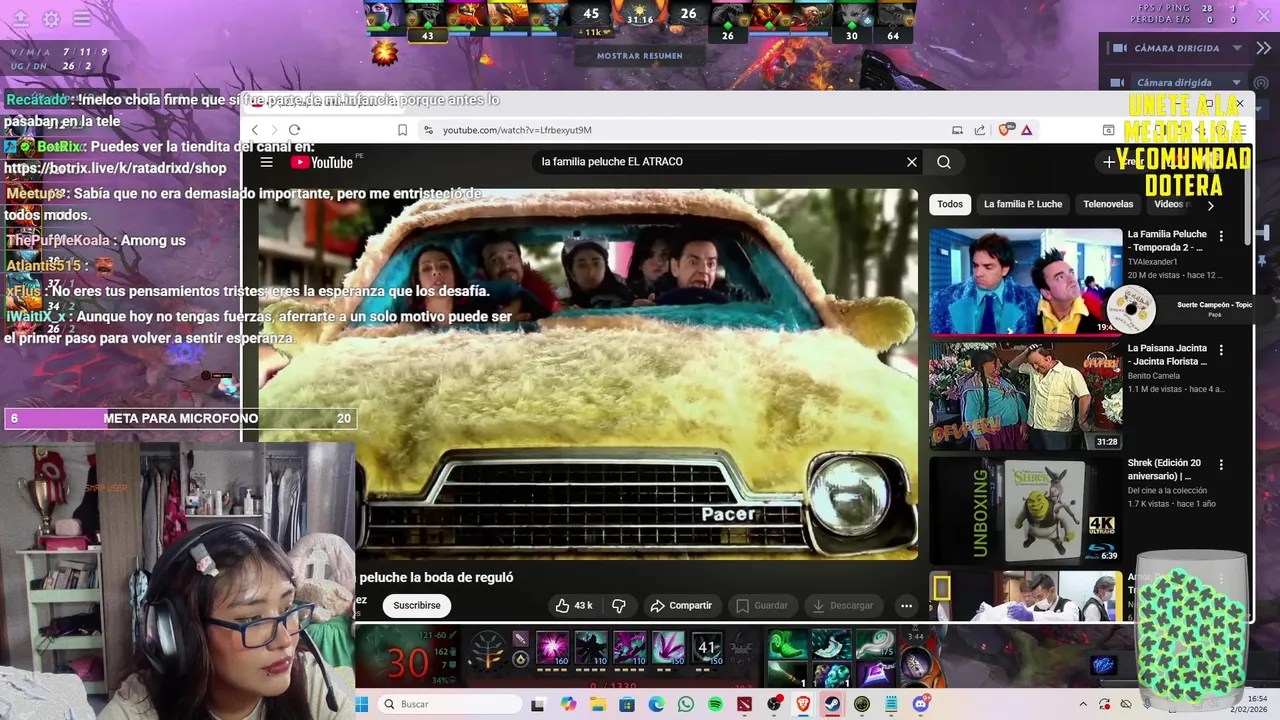The height and width of the screenshot is (720, 1280).
Task: Switch to Brave browser in the taskbar
Action: pos(803,704)
